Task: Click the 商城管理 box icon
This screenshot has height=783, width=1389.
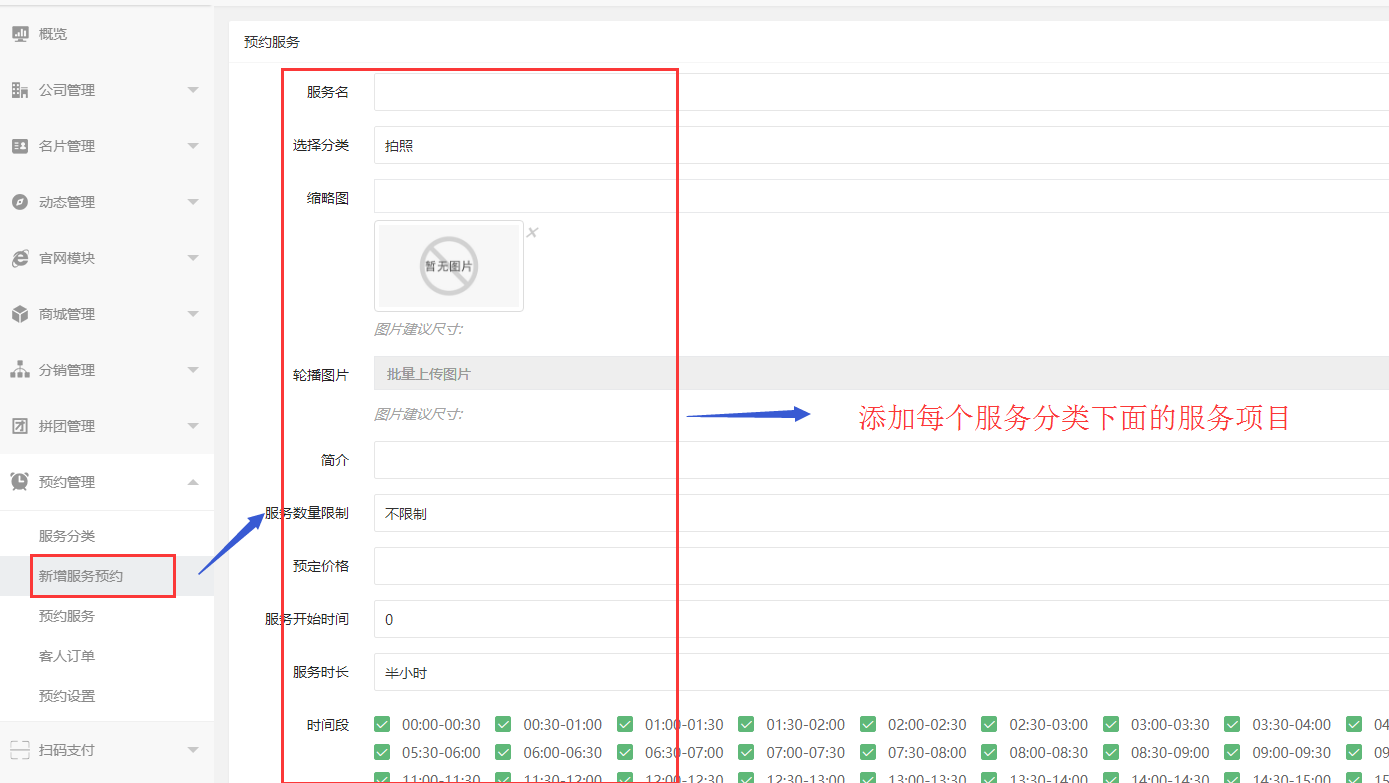Action: coord(20,314)
